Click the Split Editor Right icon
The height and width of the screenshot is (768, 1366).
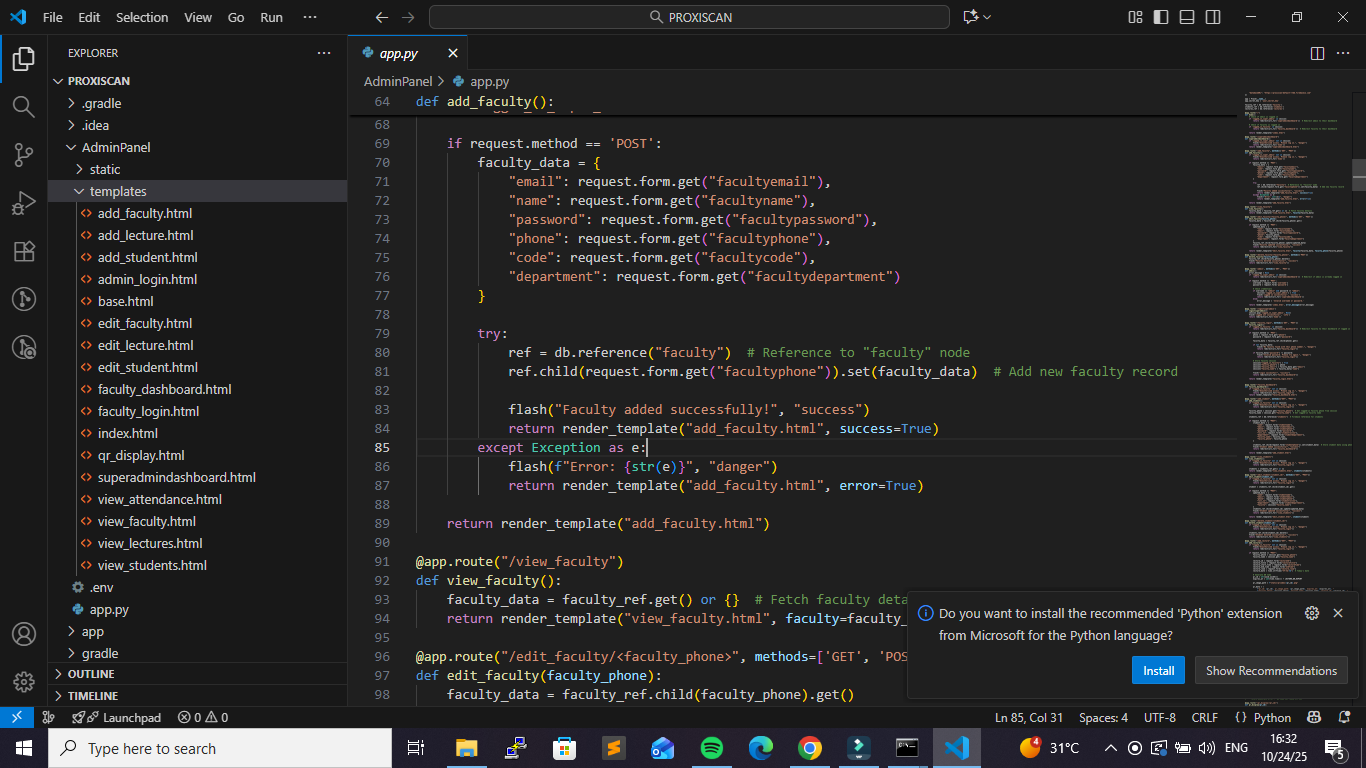(x=1317, y=53)
